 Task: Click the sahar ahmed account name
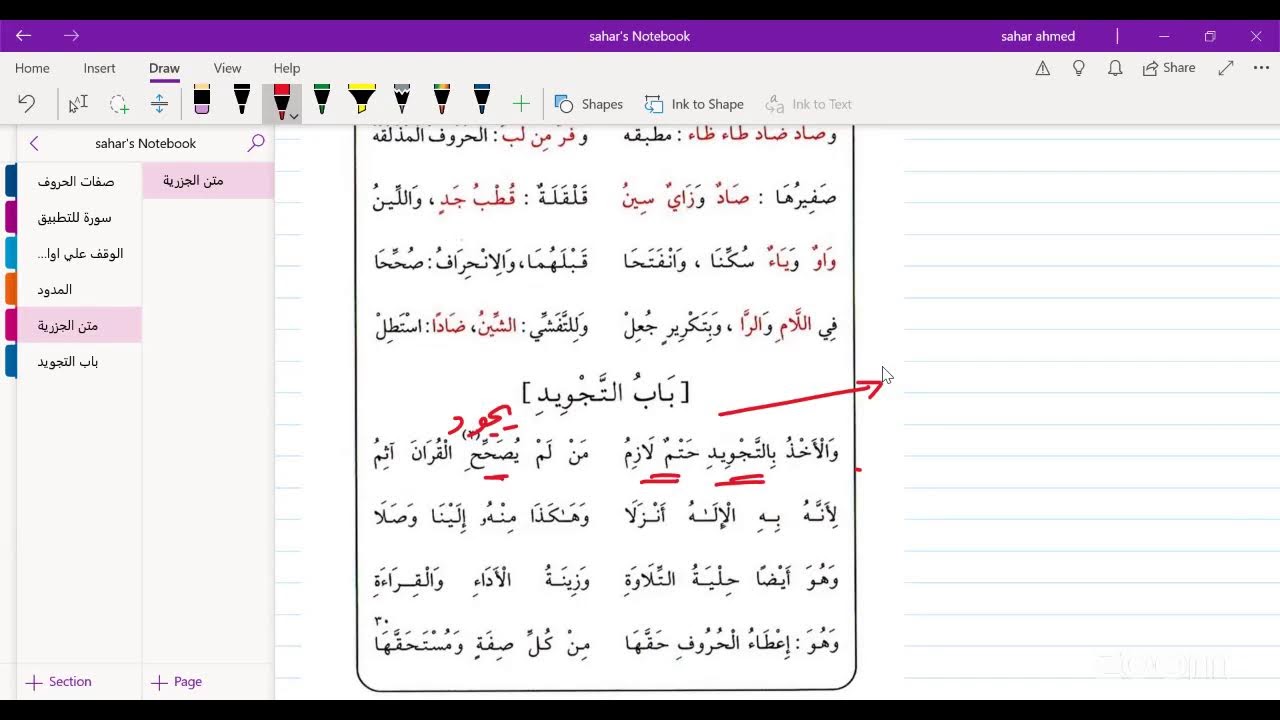(1038, 36)
